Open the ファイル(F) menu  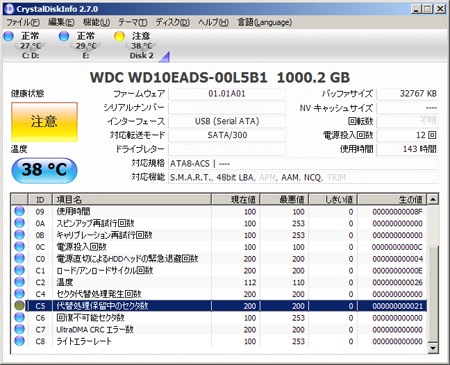pos(23,22)
